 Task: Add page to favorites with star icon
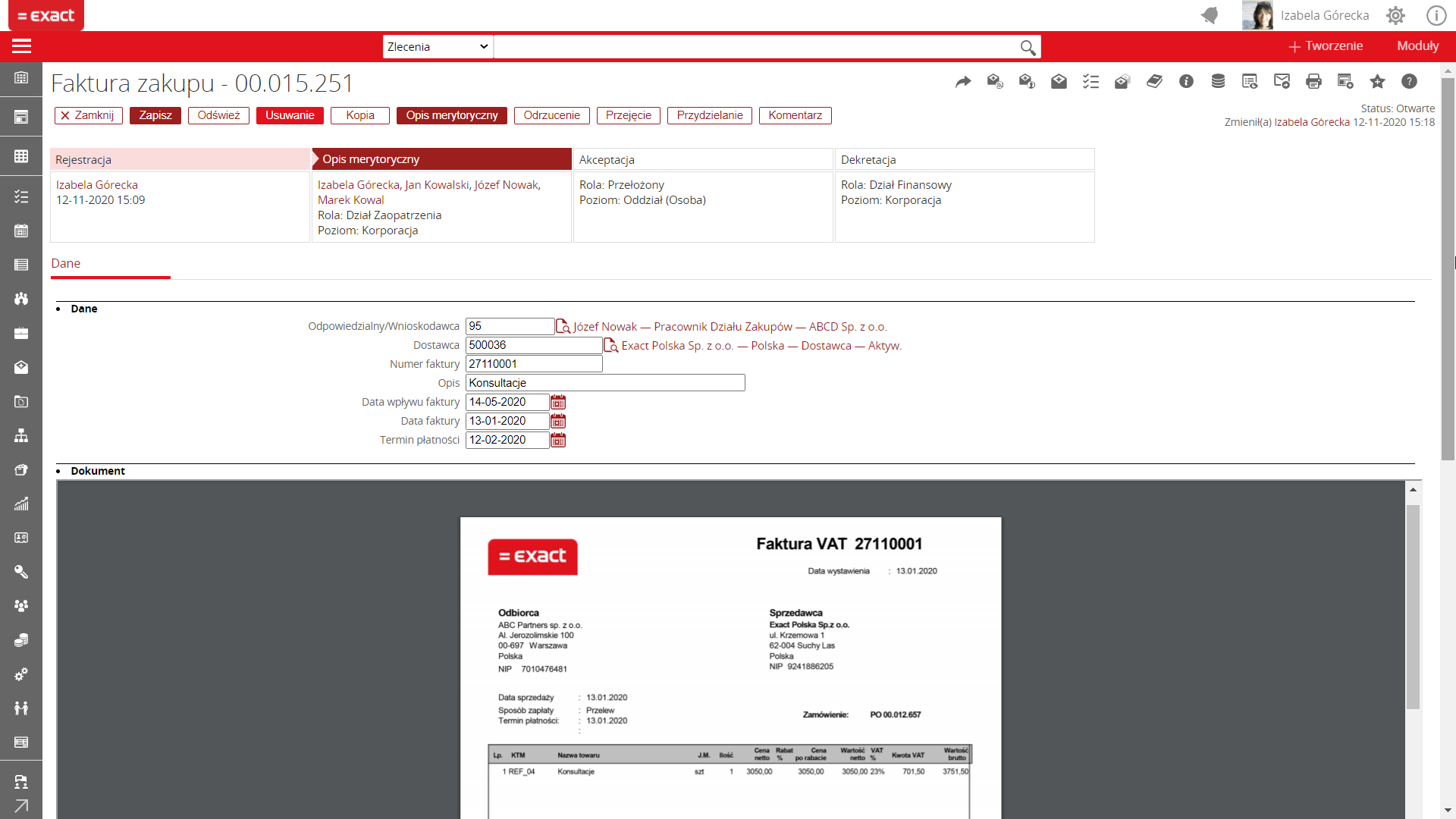pyautogui.click(x=1377, y=82)
